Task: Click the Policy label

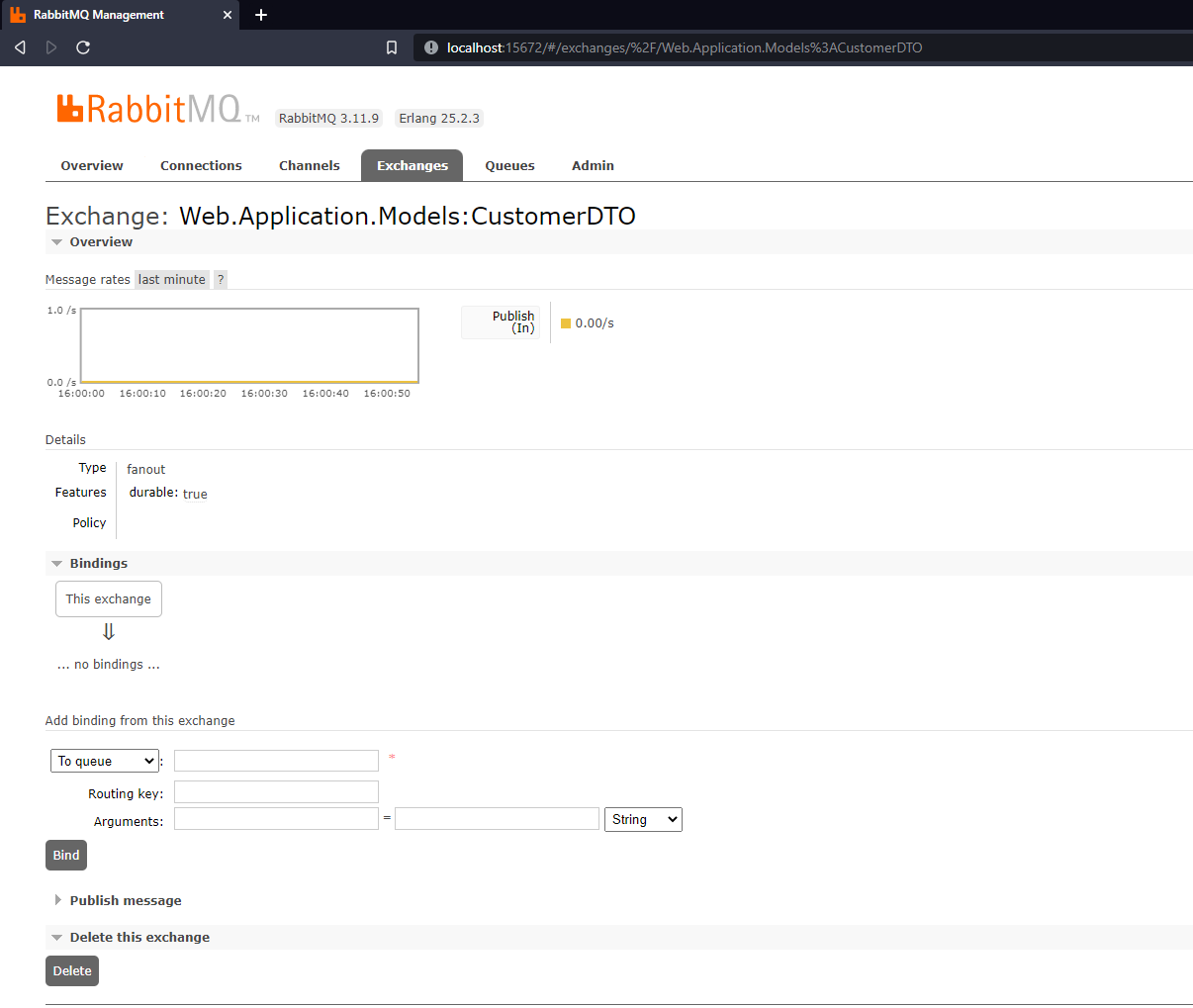Action: pos(89,523)
